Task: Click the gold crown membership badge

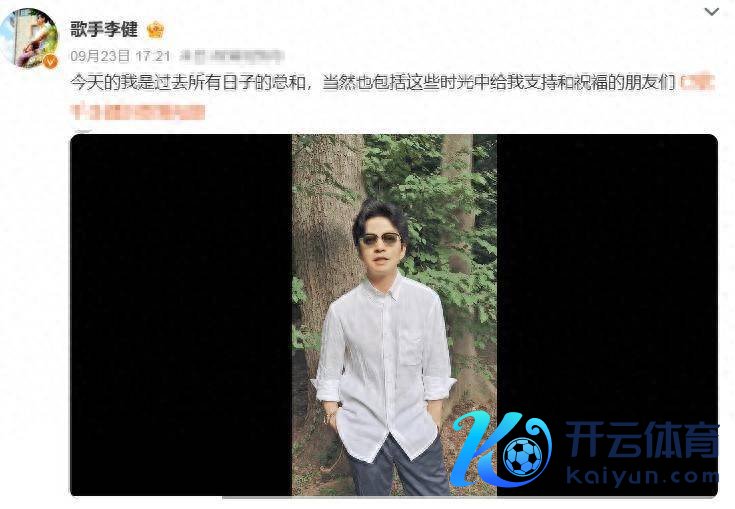Action: pos(155,30)
